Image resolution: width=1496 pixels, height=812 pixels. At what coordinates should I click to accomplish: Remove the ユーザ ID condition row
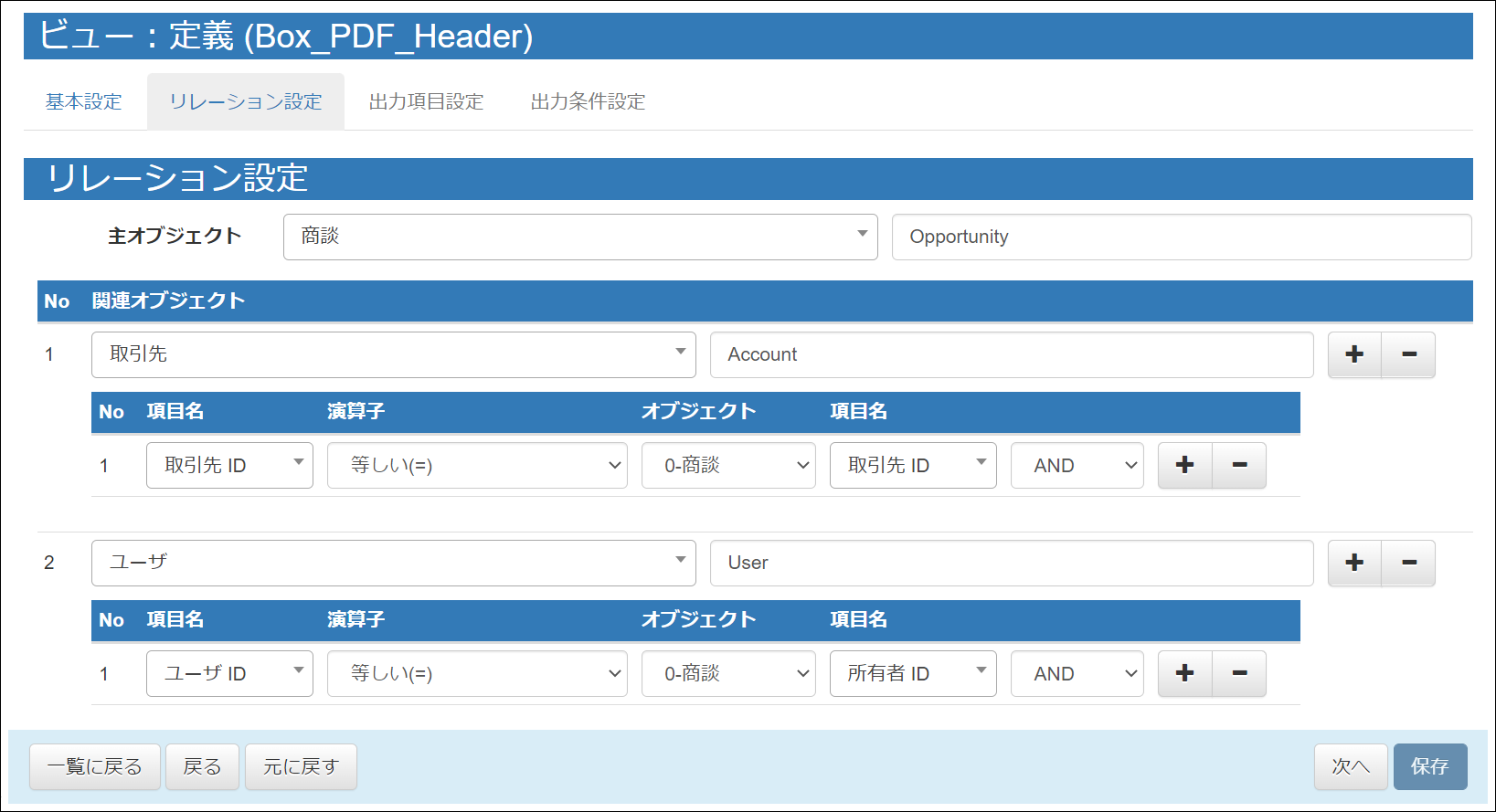(x=1239, y=674)
